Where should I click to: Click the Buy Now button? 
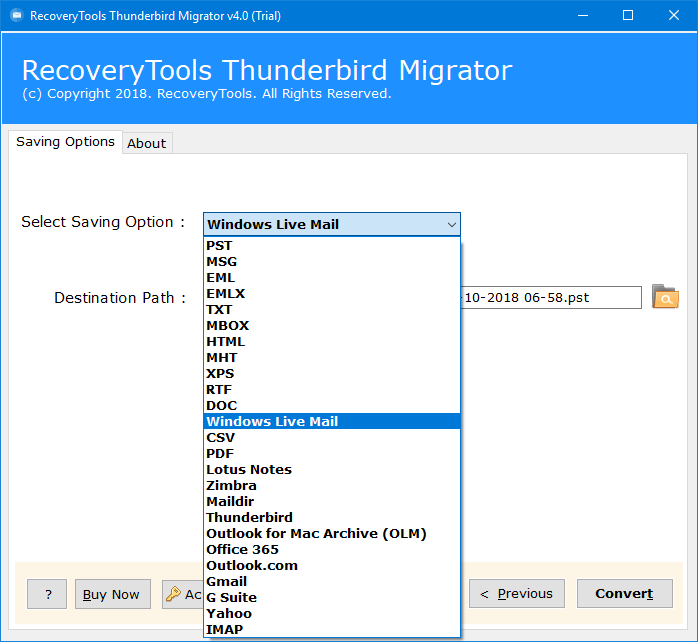113,594
